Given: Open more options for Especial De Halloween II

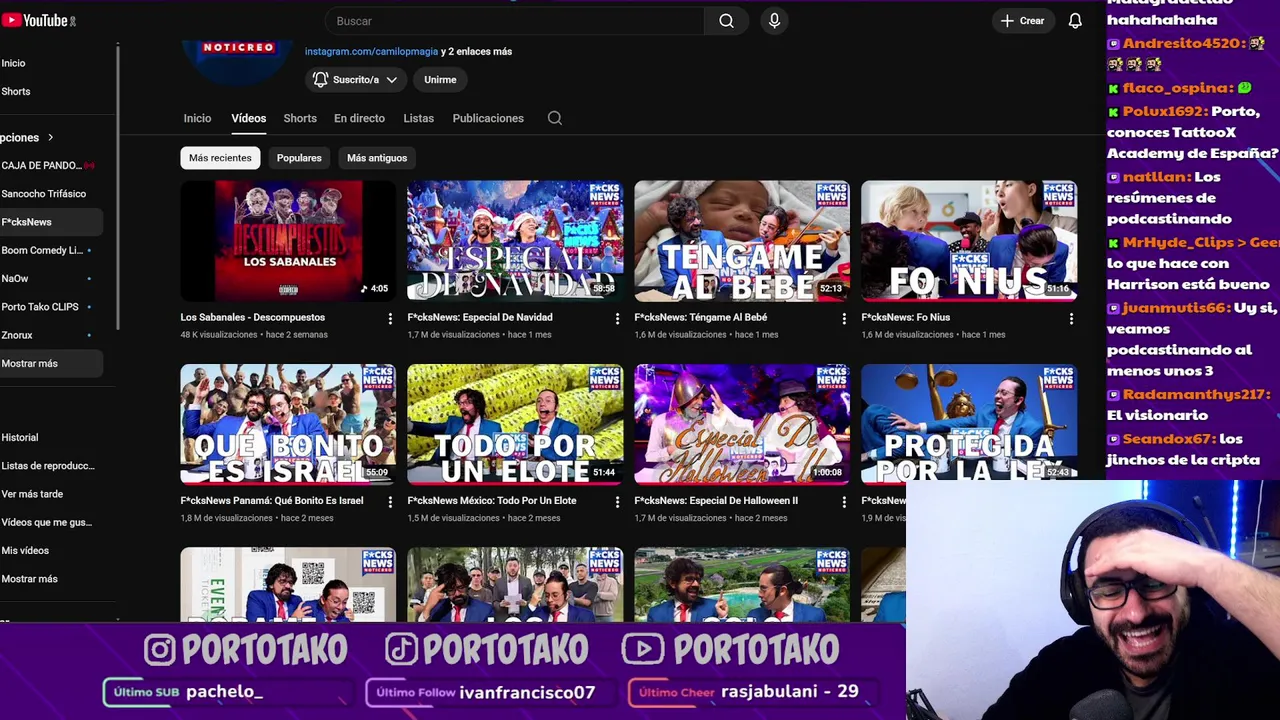Looking at the screenshot, I should [844, 502].
